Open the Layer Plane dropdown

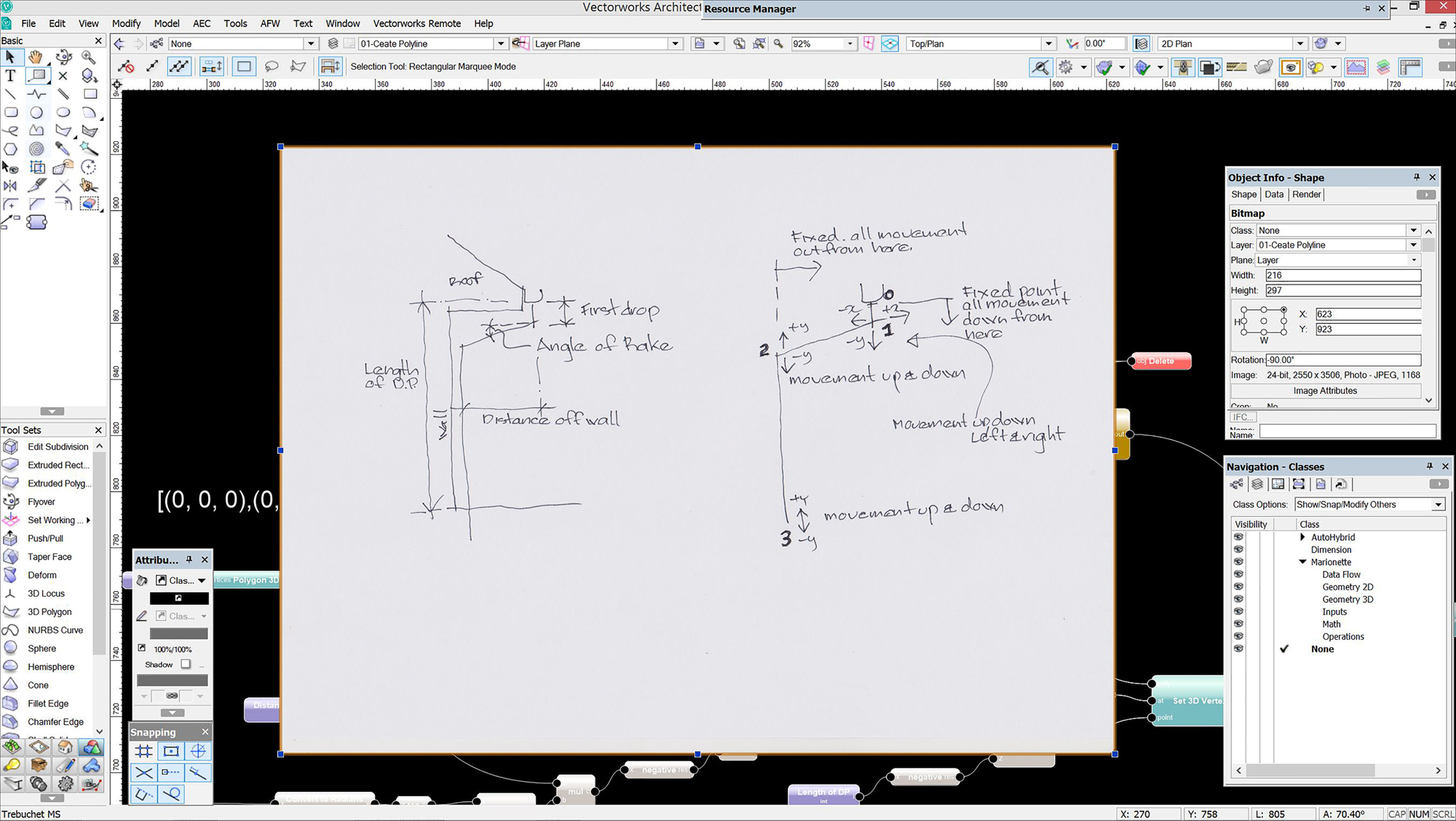pyautogui.click(x=607, y=44)
